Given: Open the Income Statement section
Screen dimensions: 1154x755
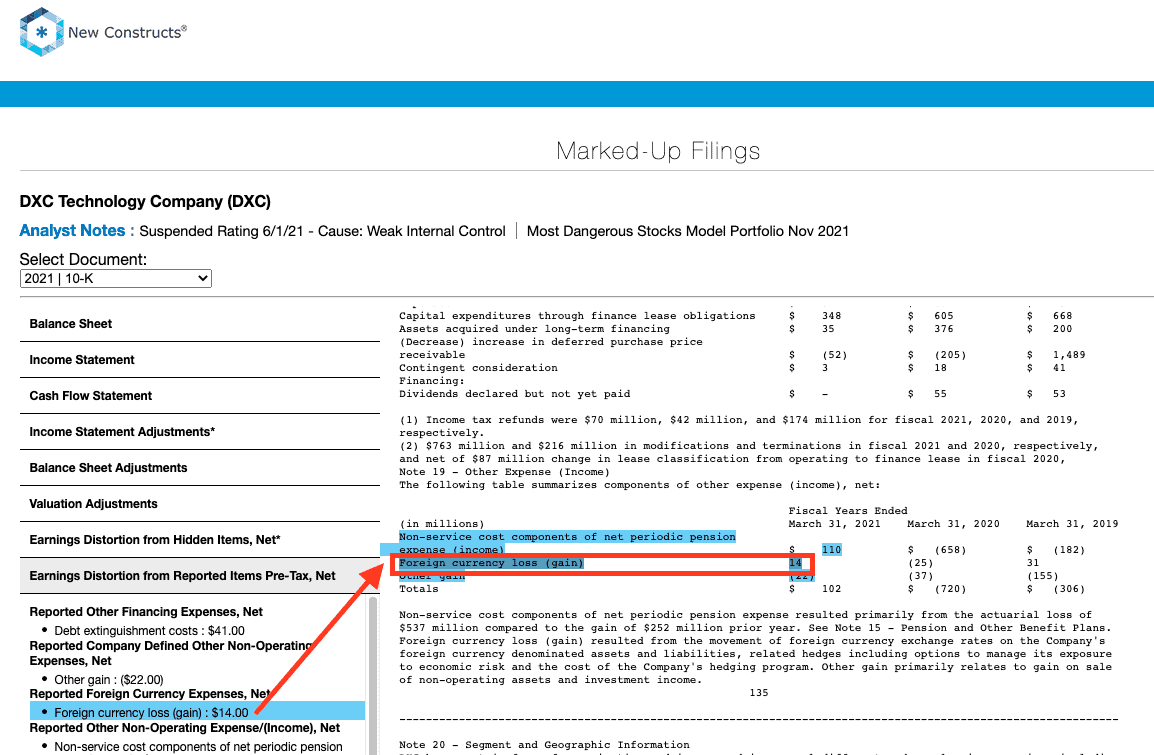Looking at the screenshot, I should pos(82,360).
